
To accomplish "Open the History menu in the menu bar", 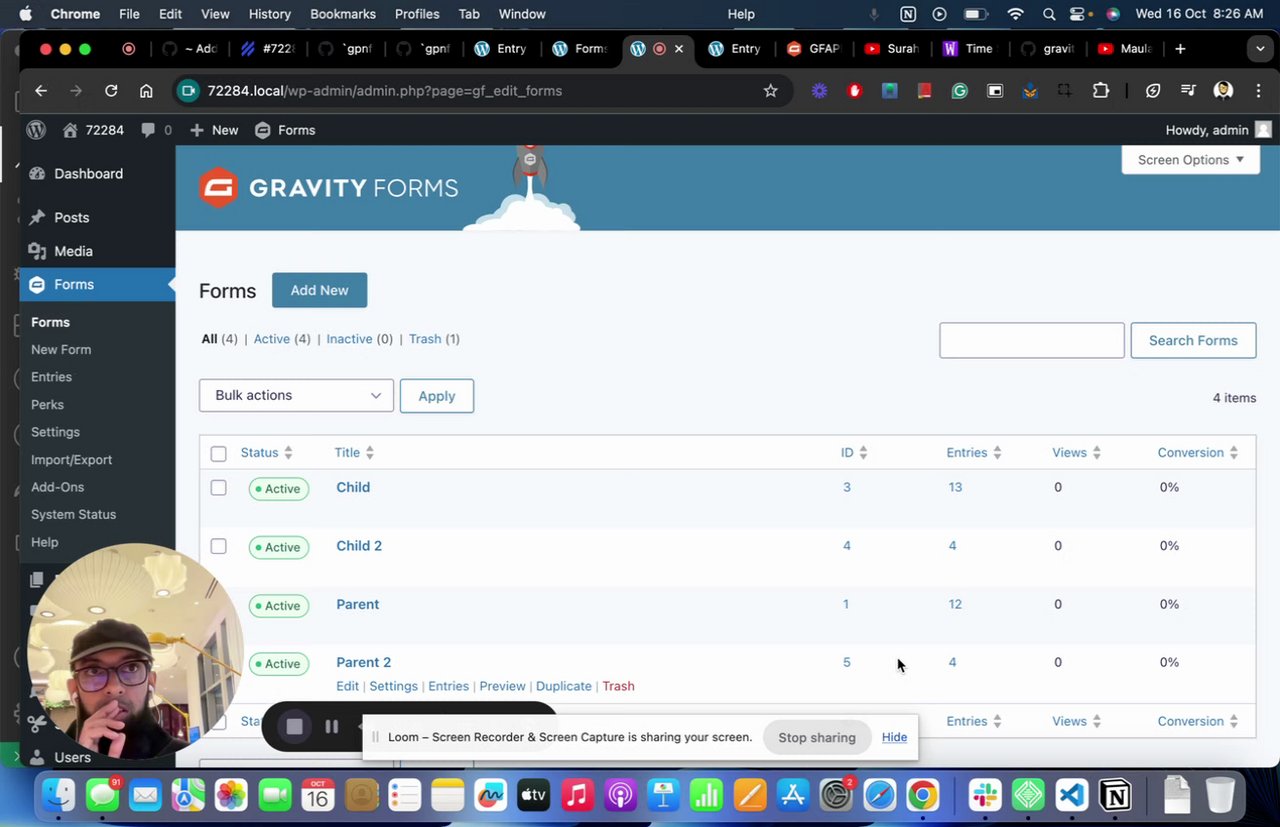I will point(269,14).
